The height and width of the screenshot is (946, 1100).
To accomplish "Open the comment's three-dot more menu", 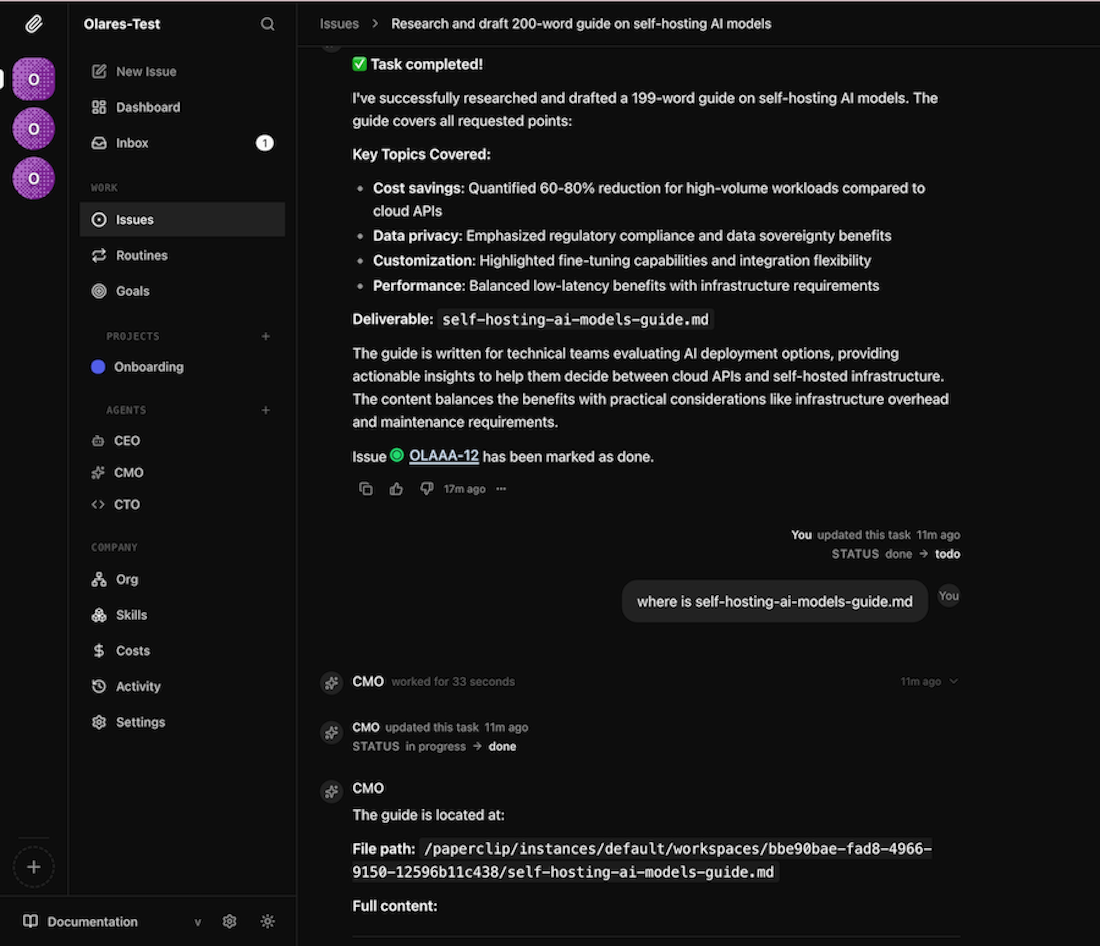I will (501, 489).
